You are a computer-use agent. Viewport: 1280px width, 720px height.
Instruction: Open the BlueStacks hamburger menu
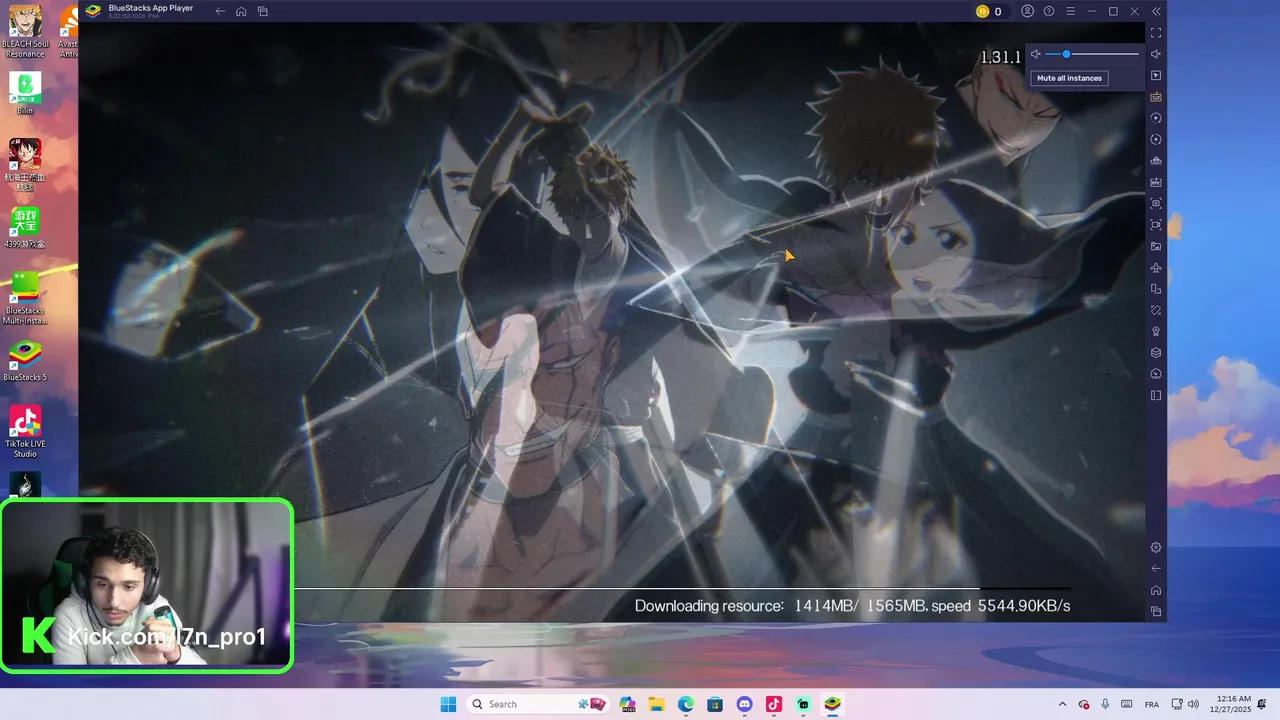point(1070,11)
